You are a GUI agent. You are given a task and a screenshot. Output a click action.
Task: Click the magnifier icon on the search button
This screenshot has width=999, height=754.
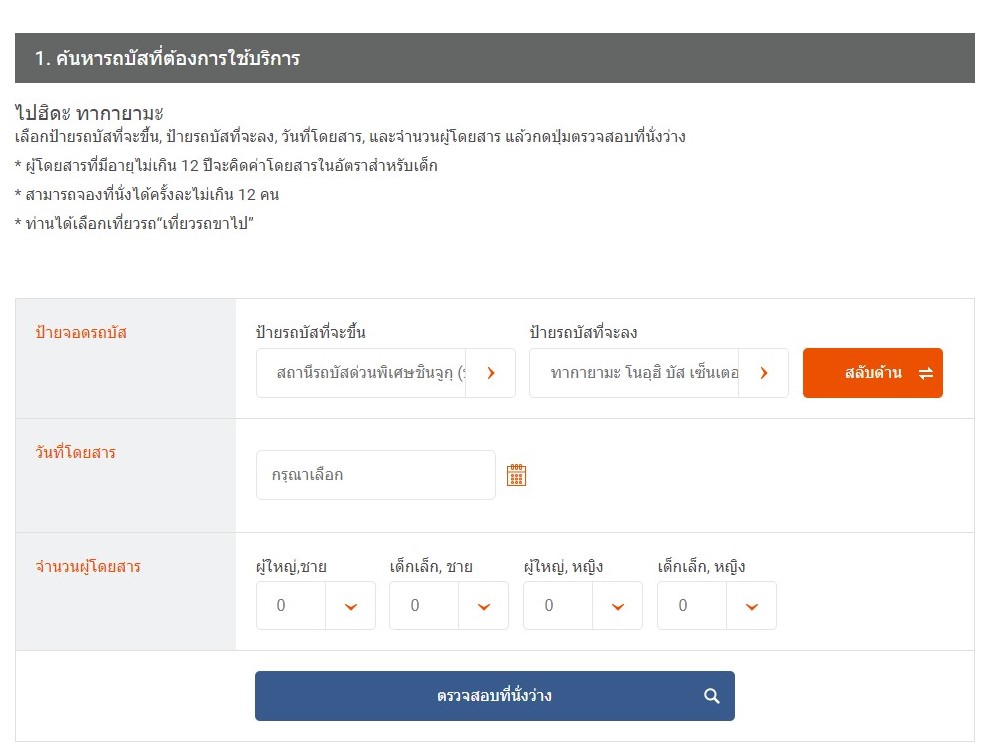click(x=712, y=696)
